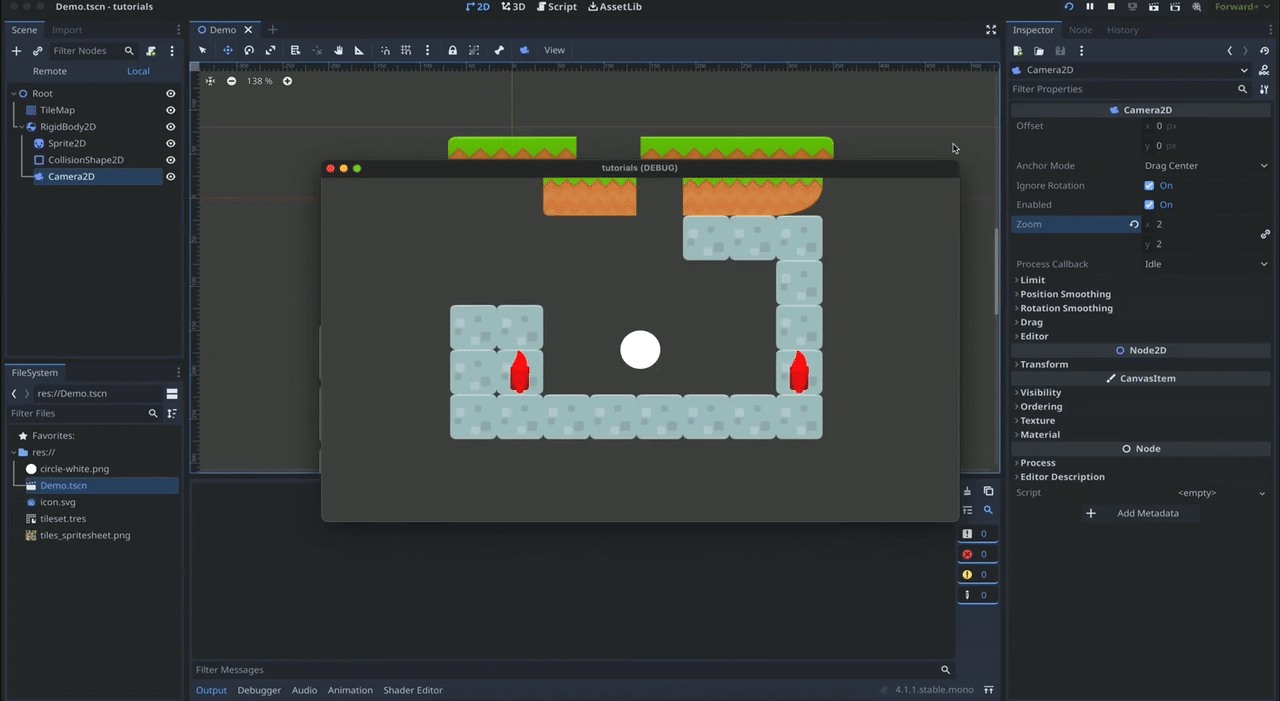This screenshot has width=1280, height=701.
Task: Open Movie Maker mode
Action: click(1196, 7)
